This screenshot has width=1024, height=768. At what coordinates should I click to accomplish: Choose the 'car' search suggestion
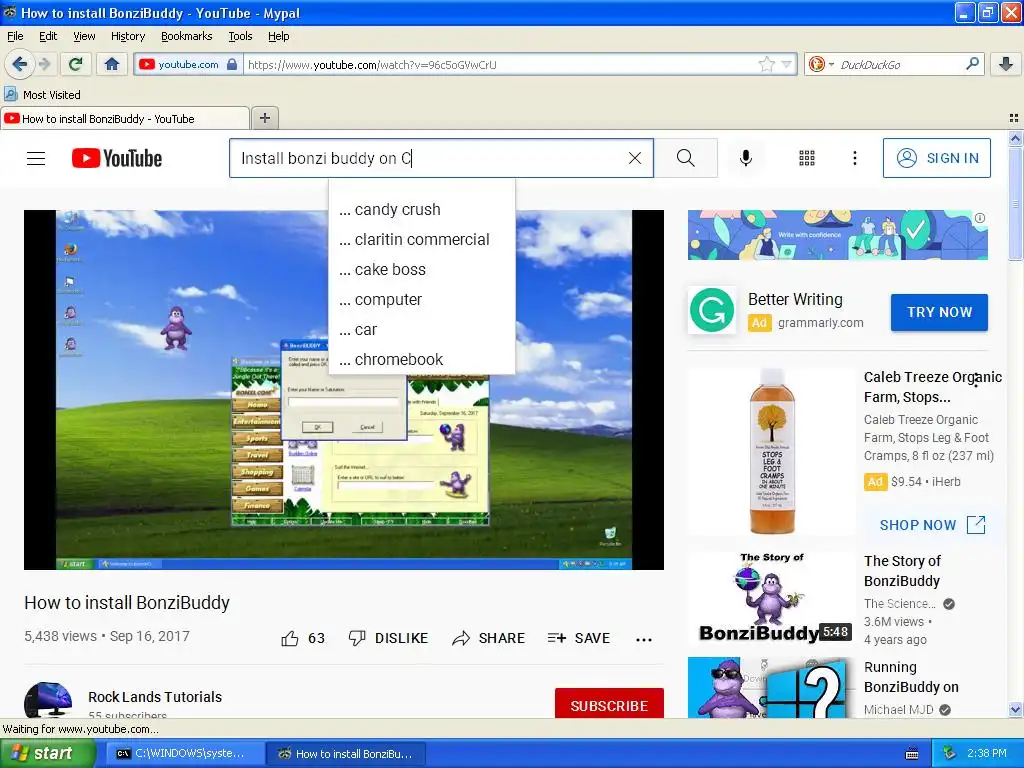coord(422,330)
